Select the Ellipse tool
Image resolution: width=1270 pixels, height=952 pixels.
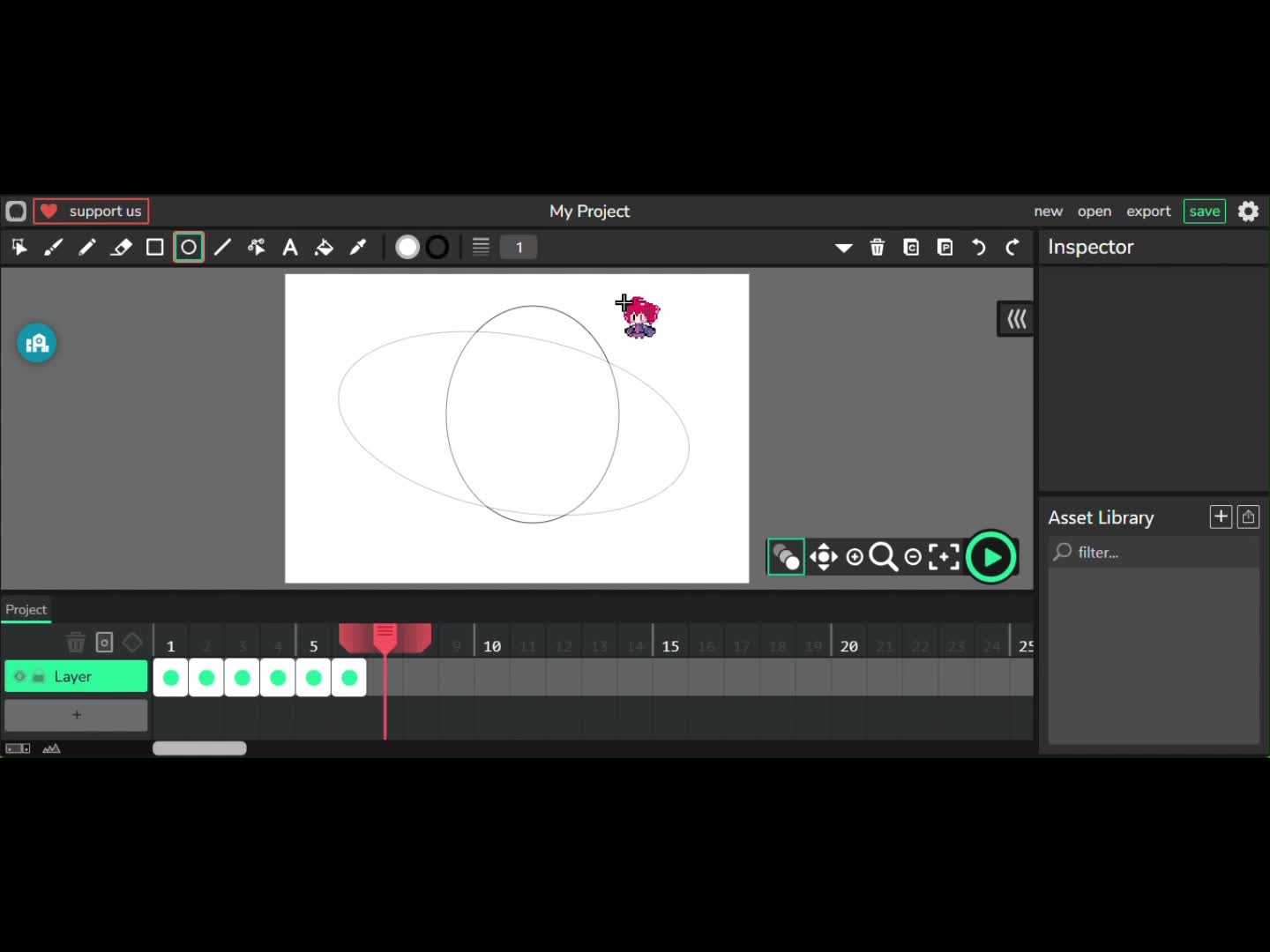(189, 248)
